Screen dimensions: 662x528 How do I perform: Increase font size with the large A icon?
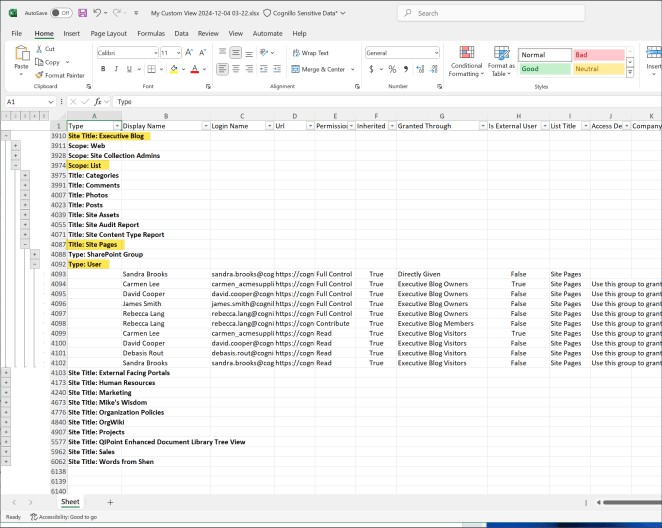[x=189, y=53]
